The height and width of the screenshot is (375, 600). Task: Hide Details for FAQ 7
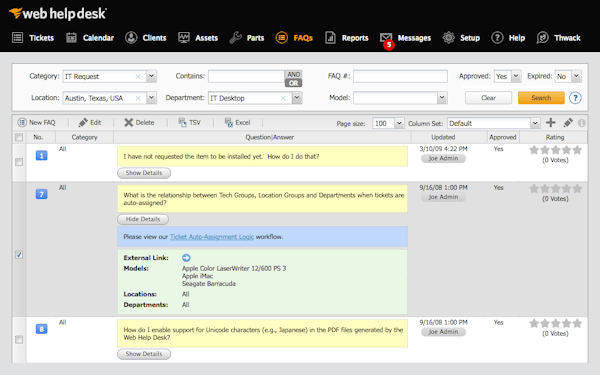143,219
